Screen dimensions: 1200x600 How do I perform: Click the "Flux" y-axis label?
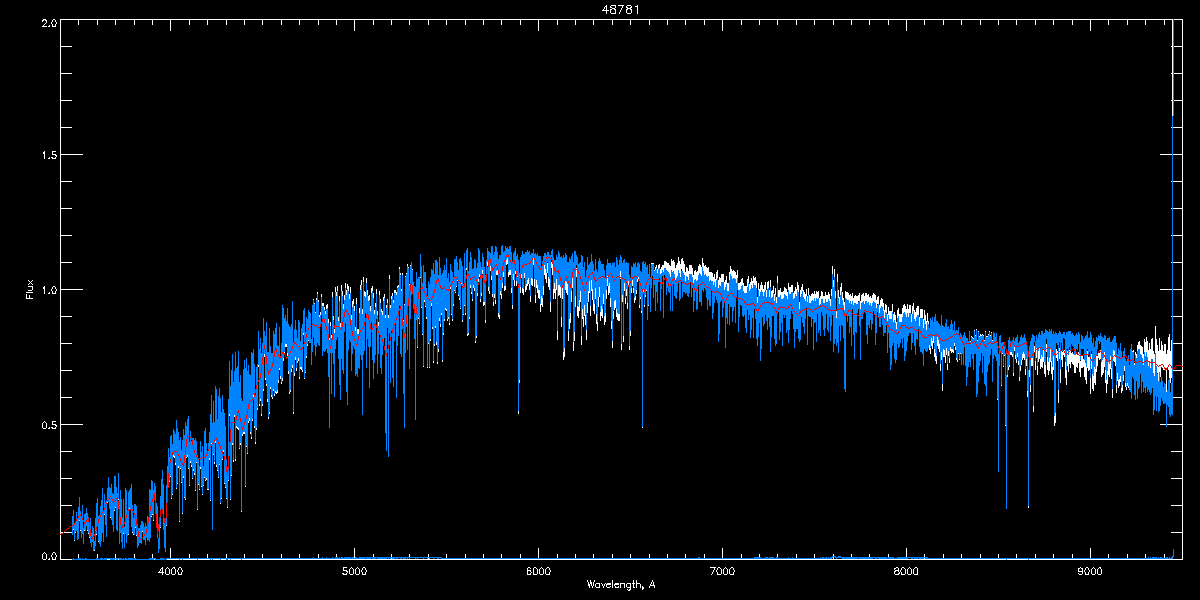click(30, 288)
